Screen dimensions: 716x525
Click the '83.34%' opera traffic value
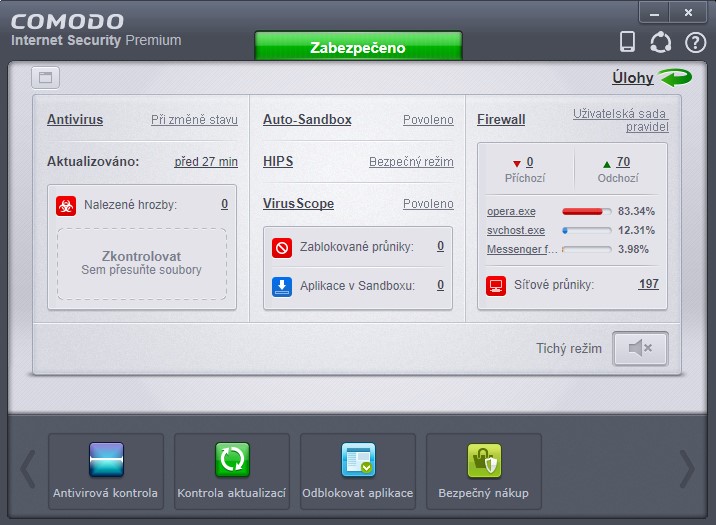coord(636,211)
